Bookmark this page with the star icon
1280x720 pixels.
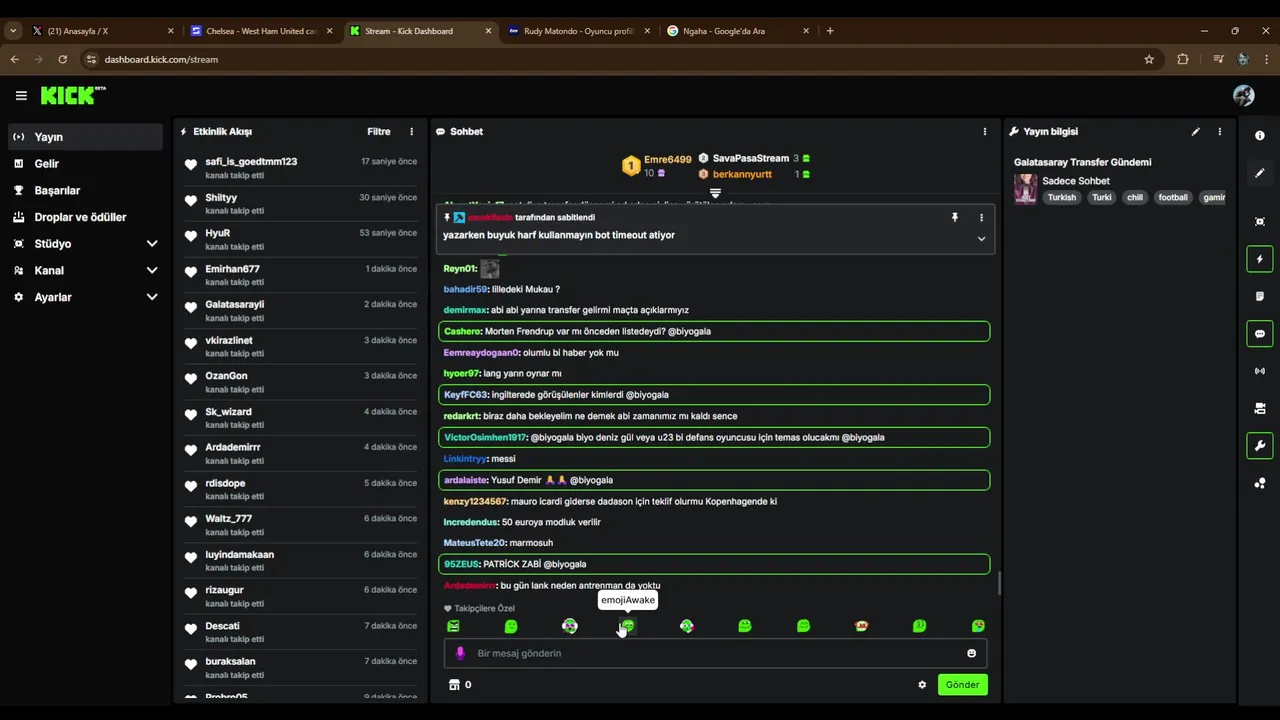coord(1149,59)
